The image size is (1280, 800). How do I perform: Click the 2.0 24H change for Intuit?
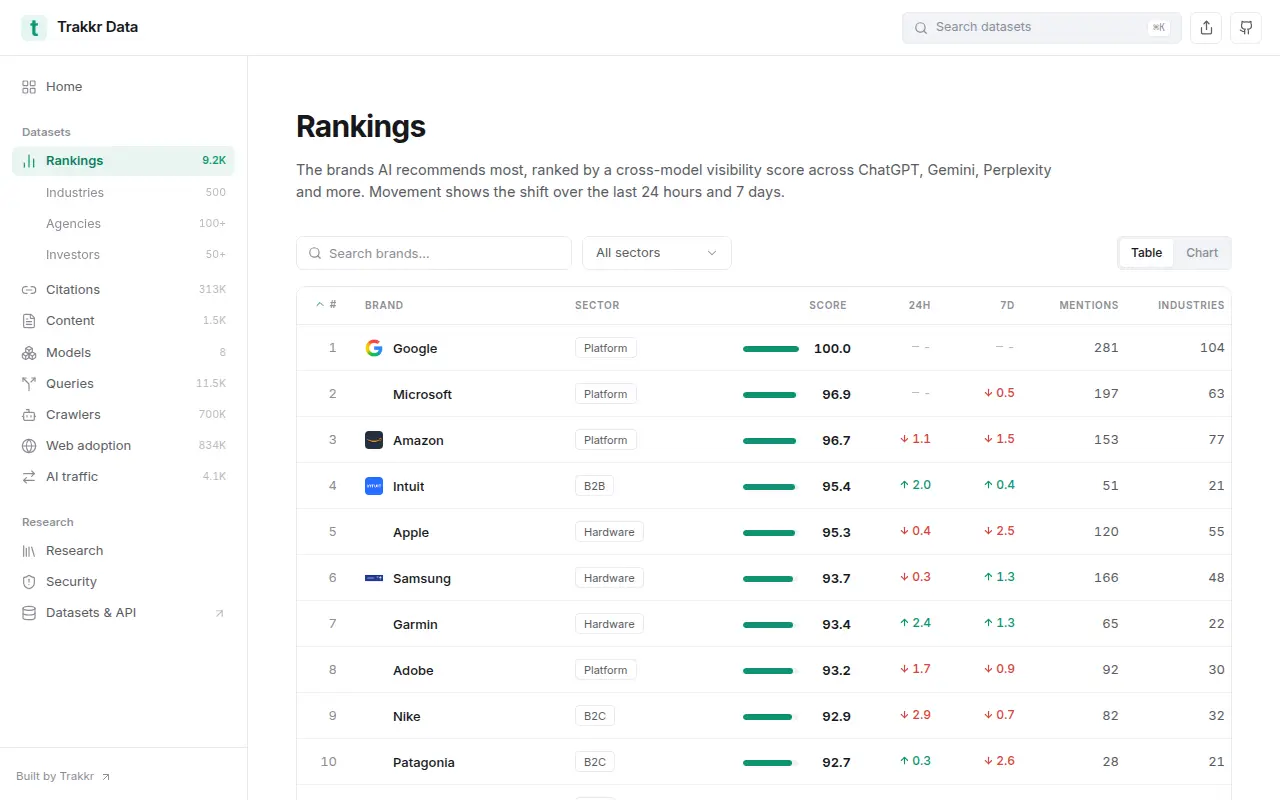[x=915, y=485]
